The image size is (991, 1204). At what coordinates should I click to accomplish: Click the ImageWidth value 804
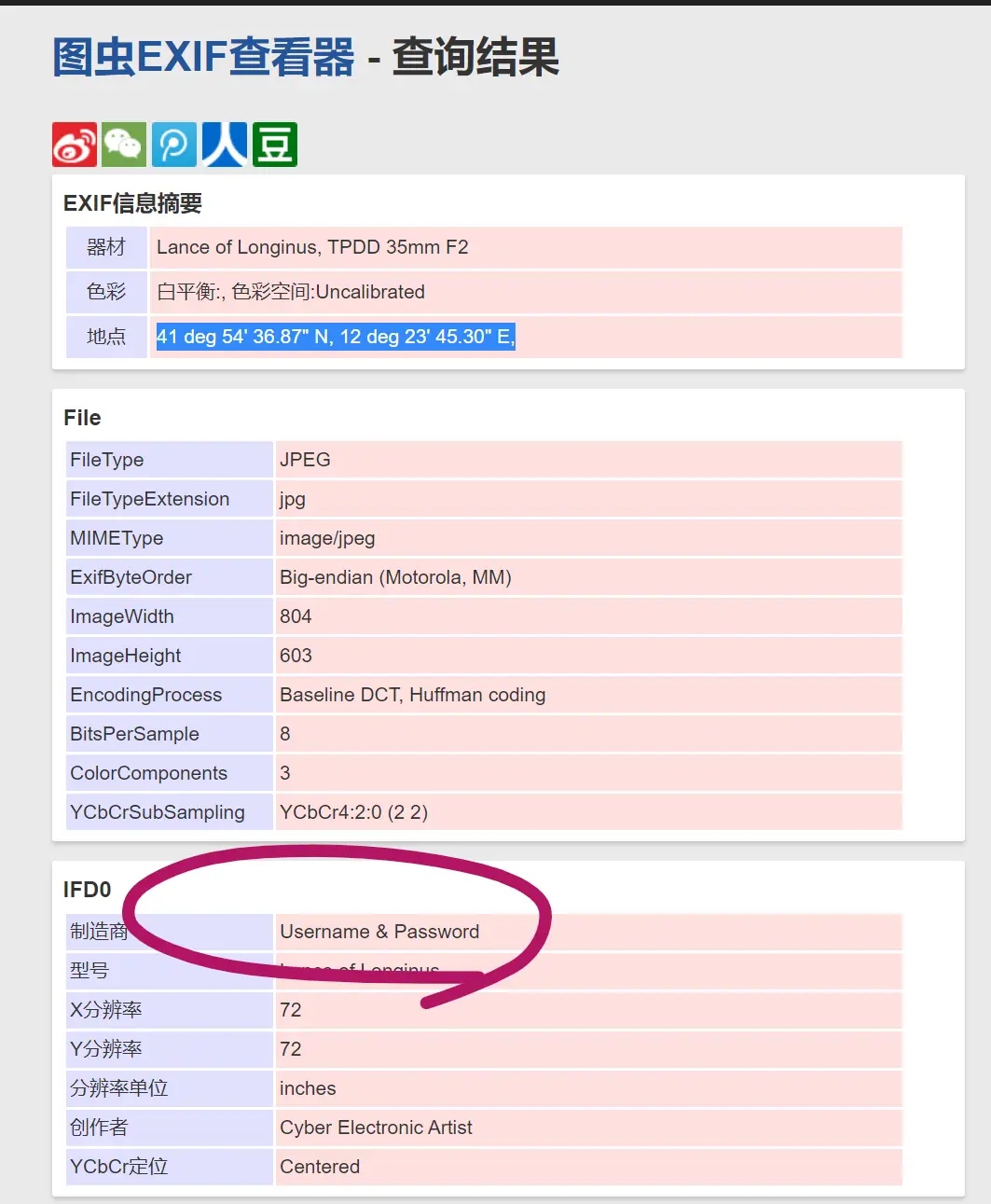(296, 616)
